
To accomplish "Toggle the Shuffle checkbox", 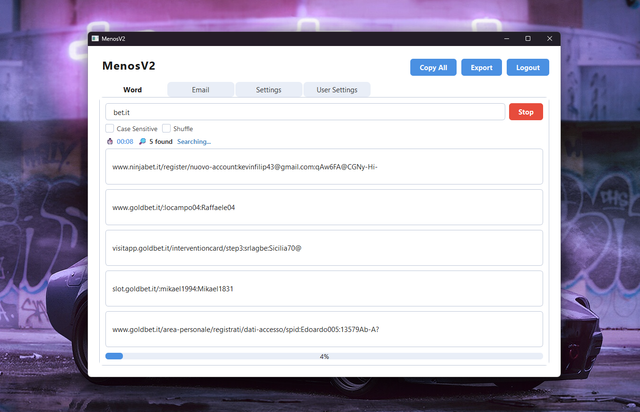I will click(167, 129).
